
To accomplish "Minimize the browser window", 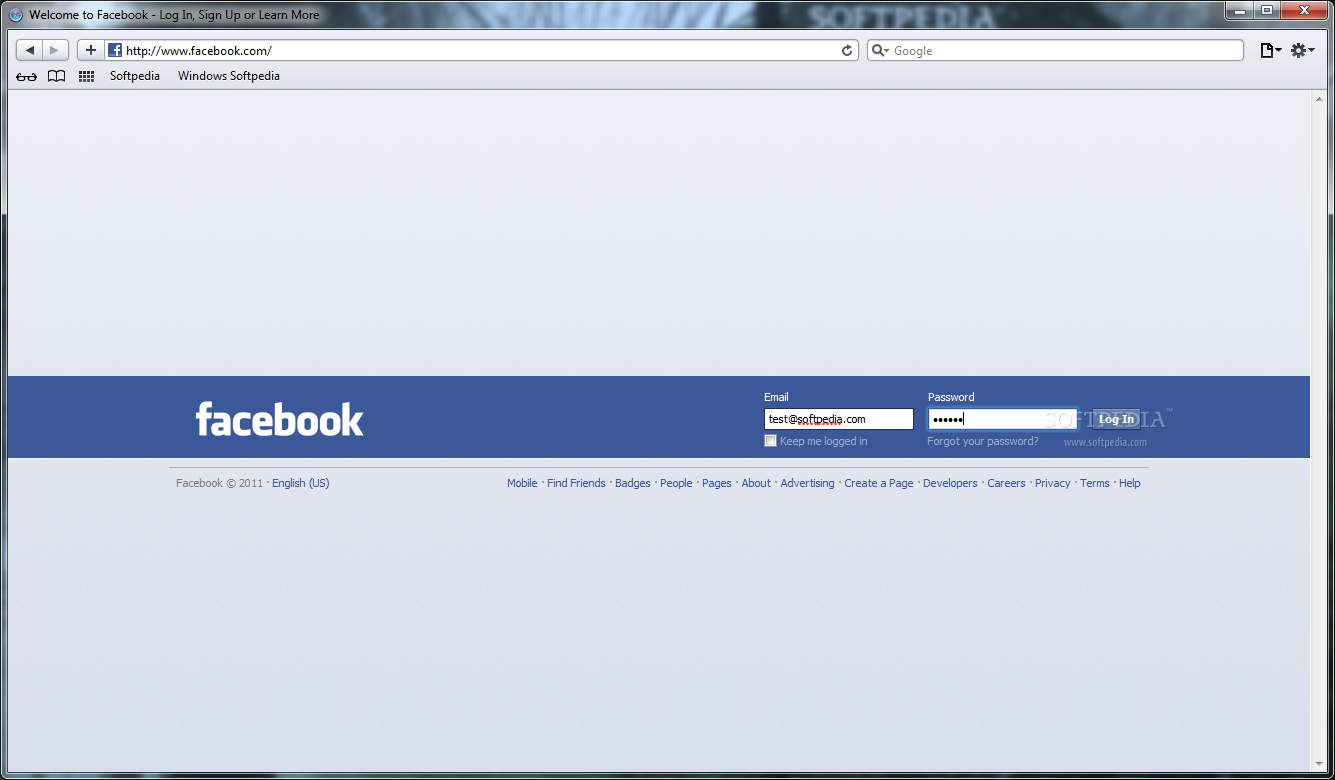I will 1240,10.
